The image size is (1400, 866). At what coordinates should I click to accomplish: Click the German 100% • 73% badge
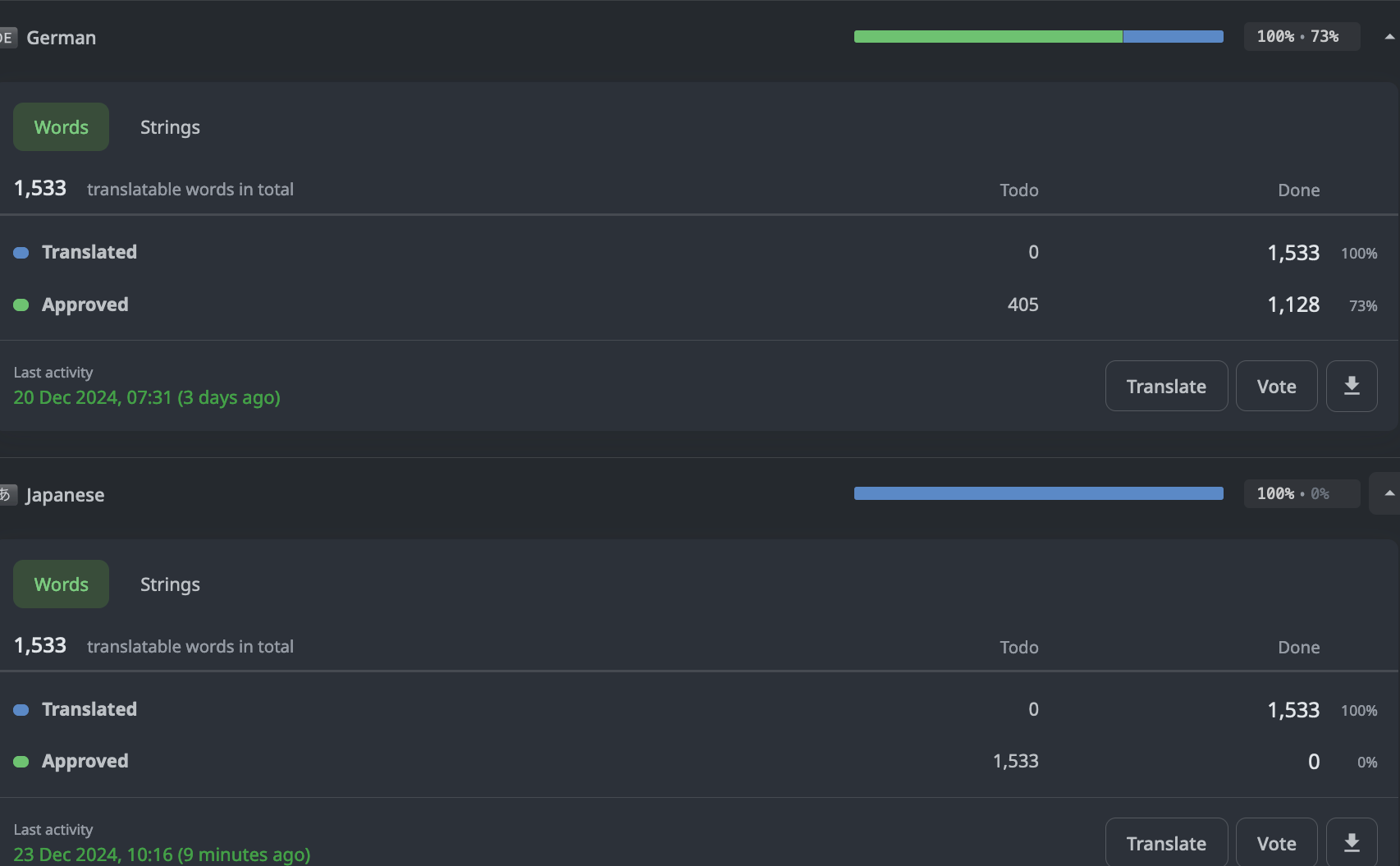coord(1301,37)
